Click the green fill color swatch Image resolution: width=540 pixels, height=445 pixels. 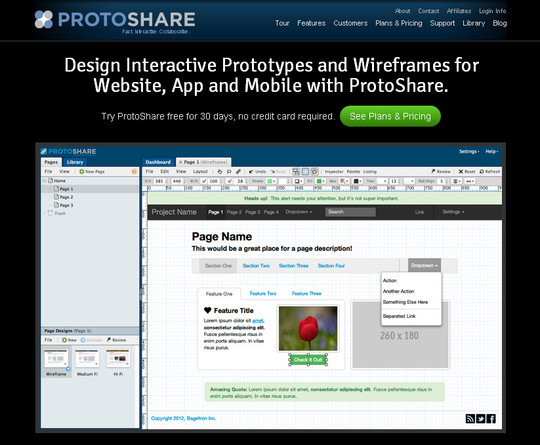319,181
